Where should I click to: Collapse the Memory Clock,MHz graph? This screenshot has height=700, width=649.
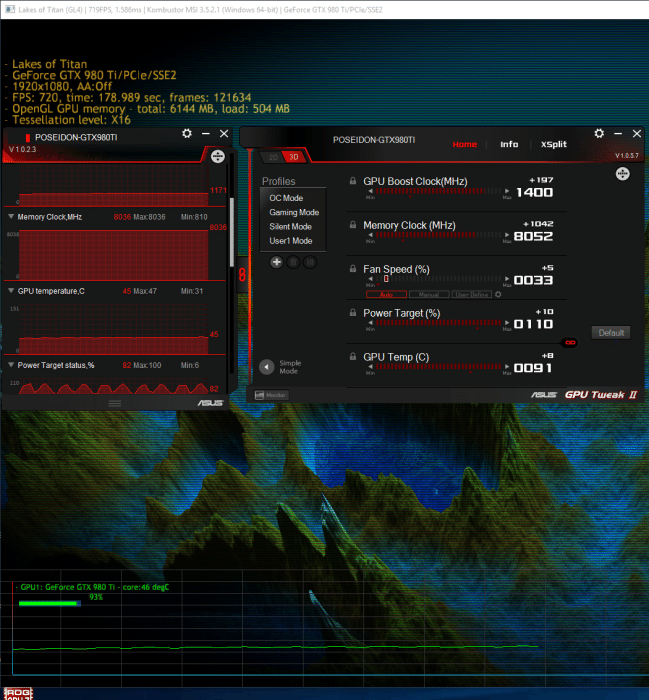(11, 217)
